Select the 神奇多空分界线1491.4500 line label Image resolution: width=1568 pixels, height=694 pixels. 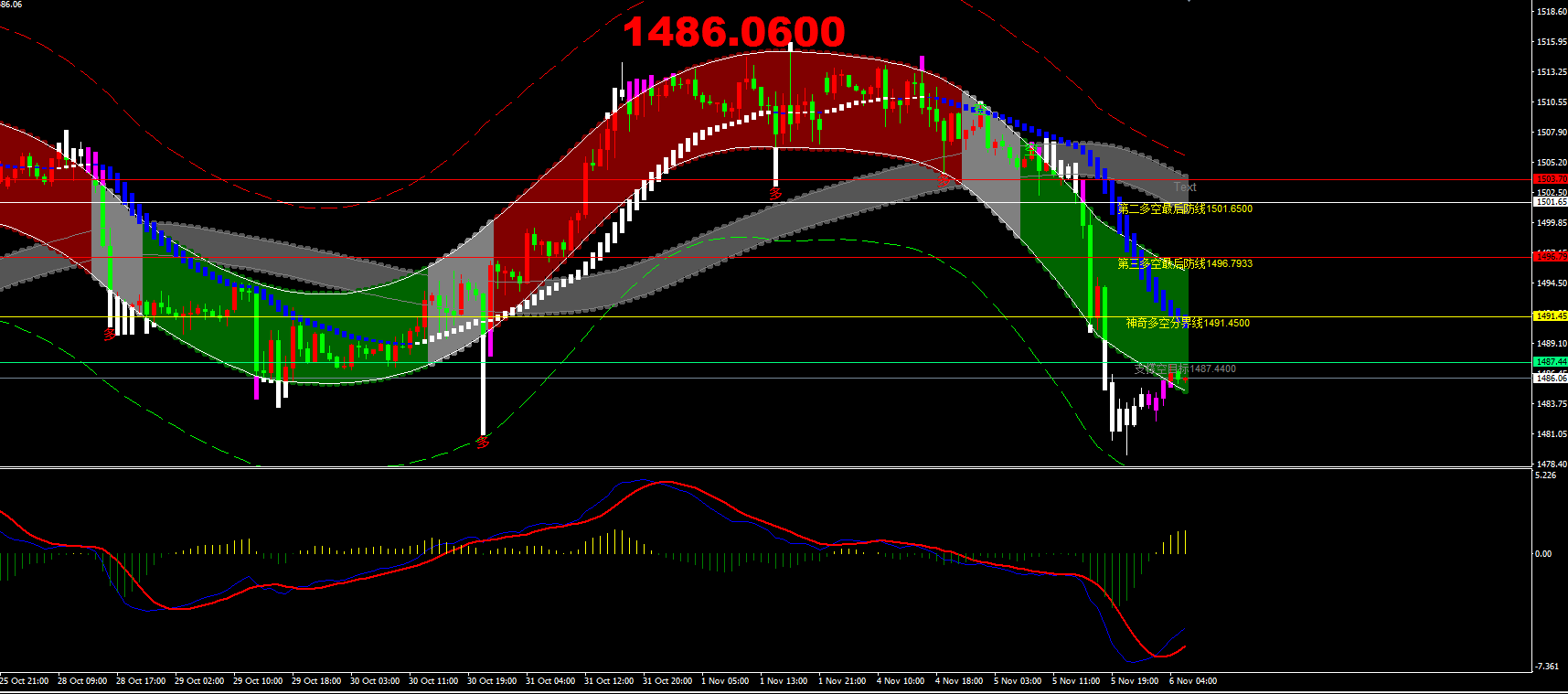[x=1188, y=323]
